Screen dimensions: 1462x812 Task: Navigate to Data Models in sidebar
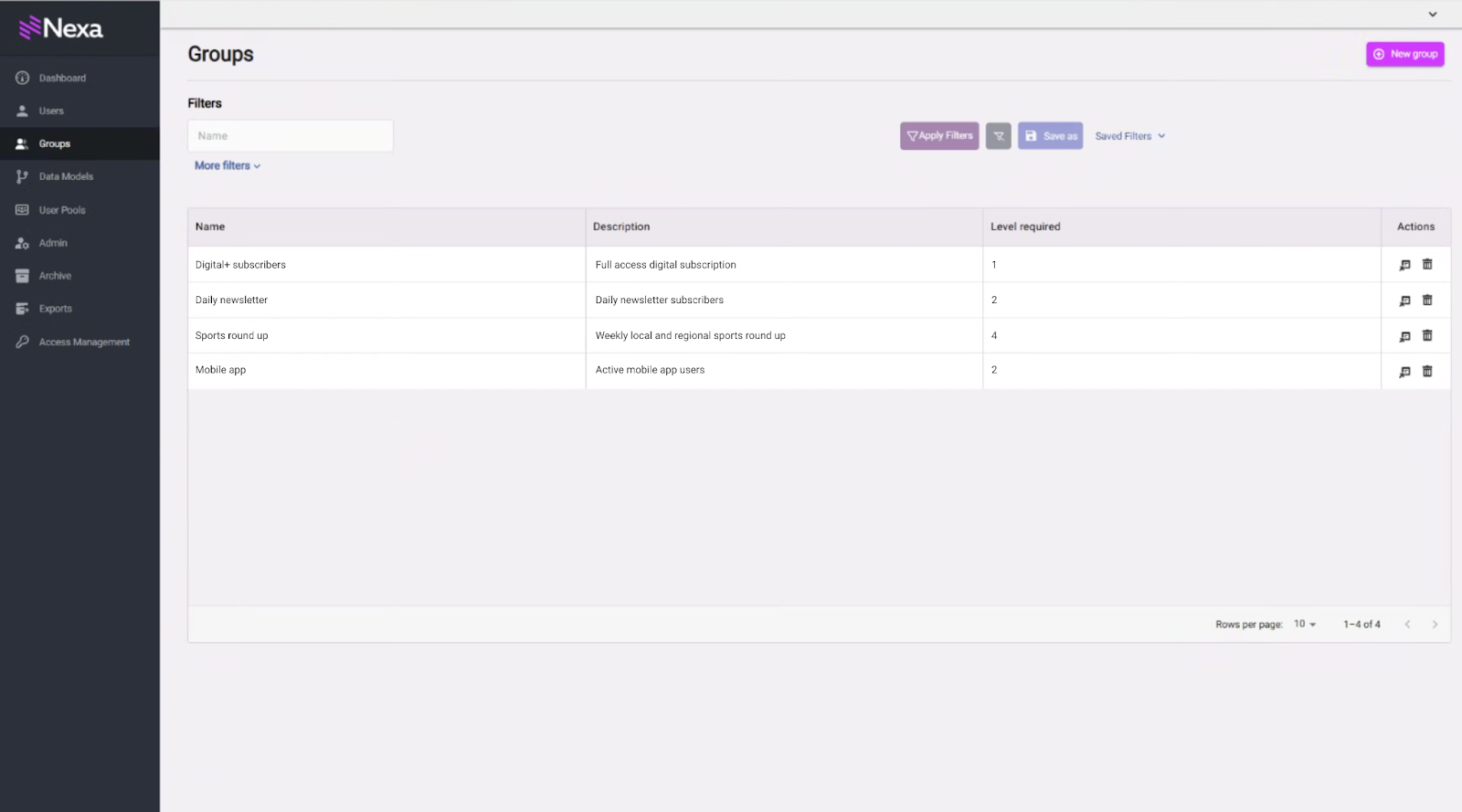click(66, 177)
